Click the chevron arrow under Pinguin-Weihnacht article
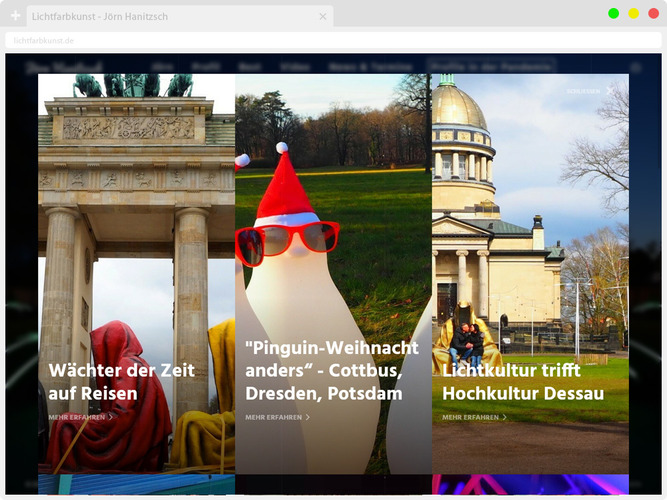This screenshot has width=667, height=500. tap(308, 417)
